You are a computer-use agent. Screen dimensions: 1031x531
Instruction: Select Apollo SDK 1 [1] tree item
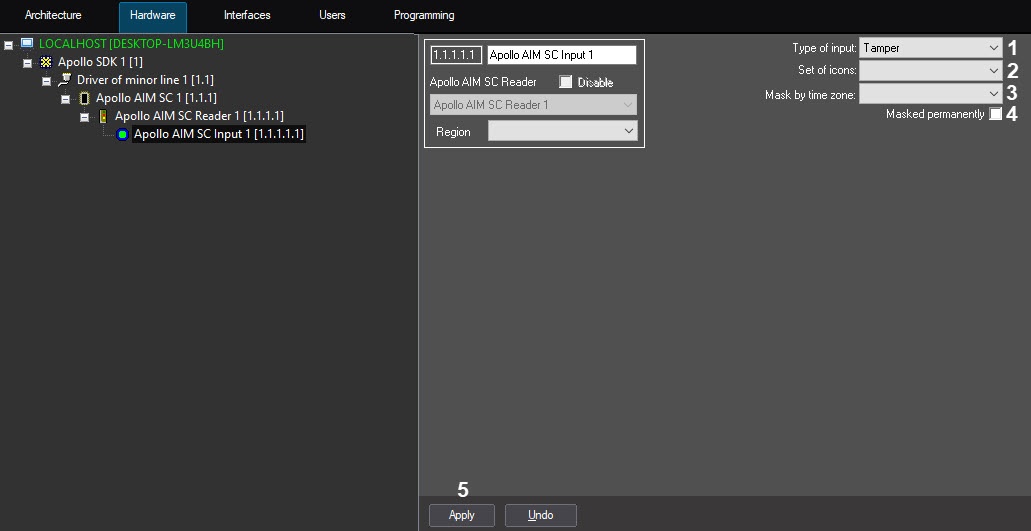tap(100, 62)
